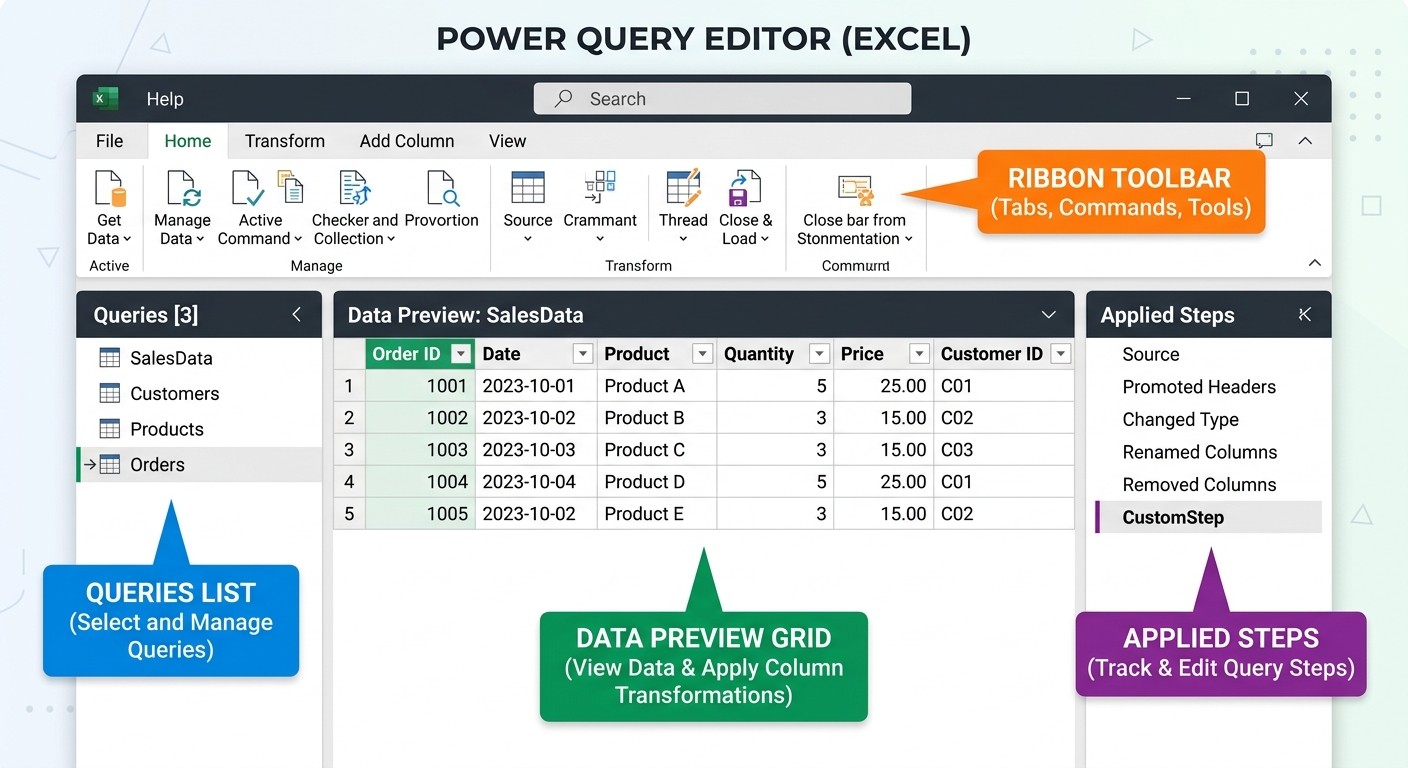Open the Active Command dropdown arrow

tap(298, 239)
